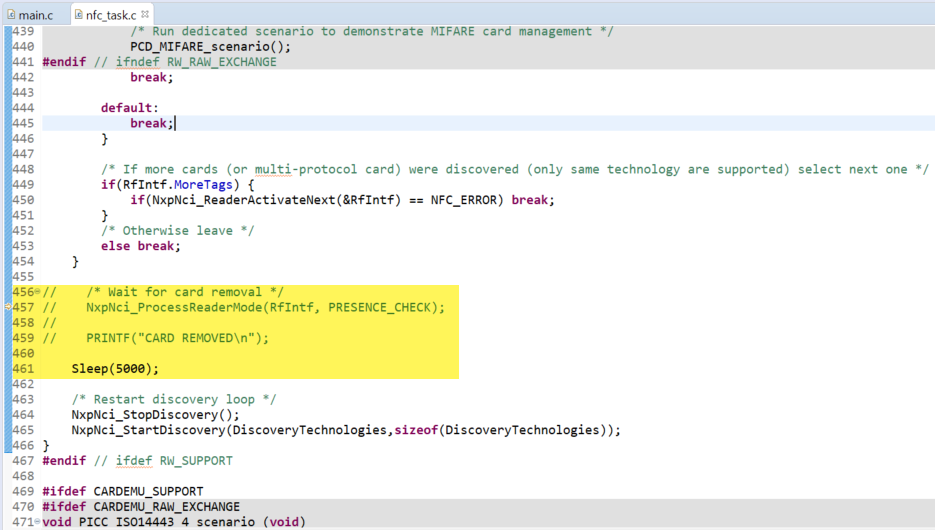
Task: Click the RfIntf.MoreTags condition
Action: point(178,185)
